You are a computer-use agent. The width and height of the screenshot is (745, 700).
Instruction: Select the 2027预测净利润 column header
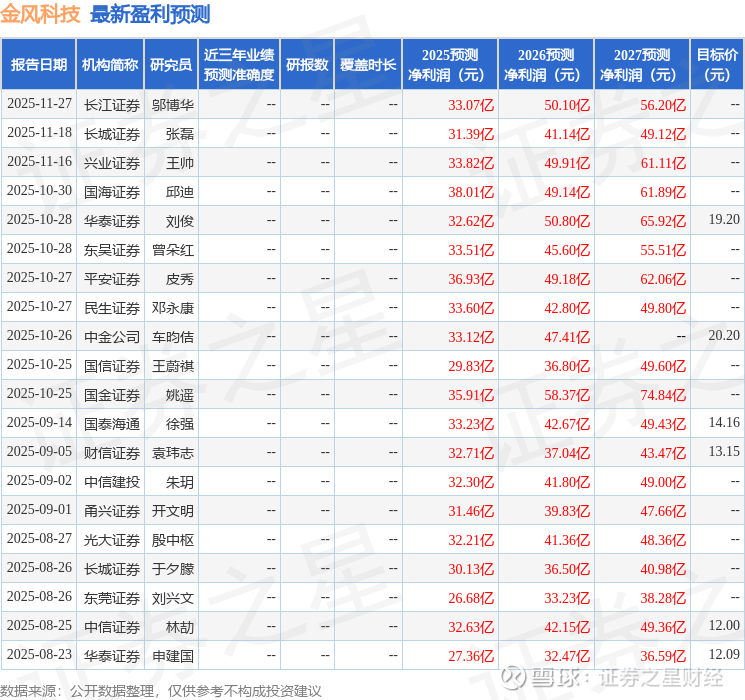coord(642,65)
